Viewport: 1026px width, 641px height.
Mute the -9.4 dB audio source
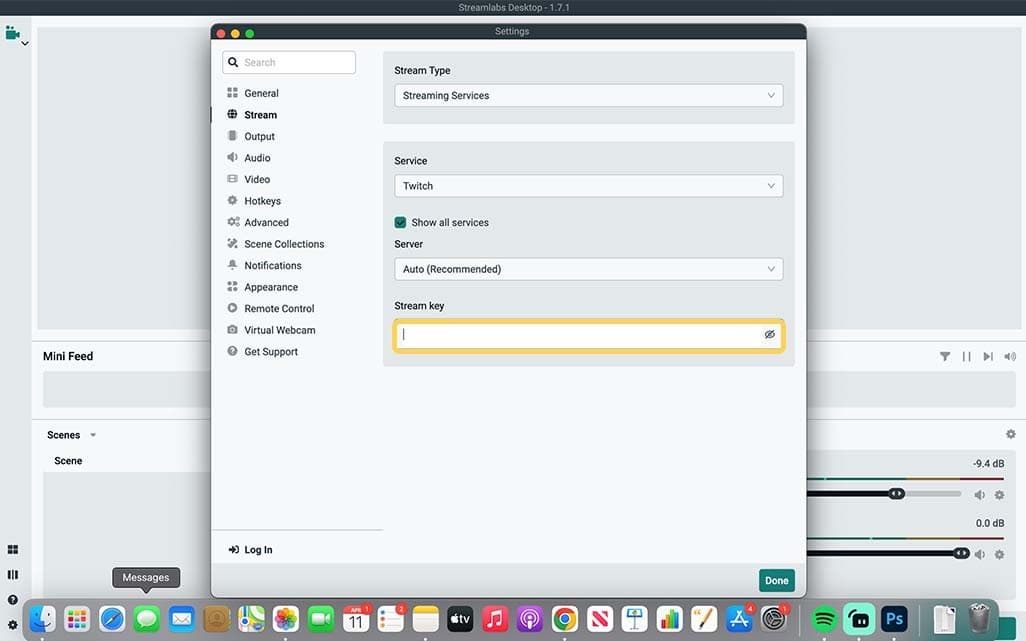coord(980,494)
